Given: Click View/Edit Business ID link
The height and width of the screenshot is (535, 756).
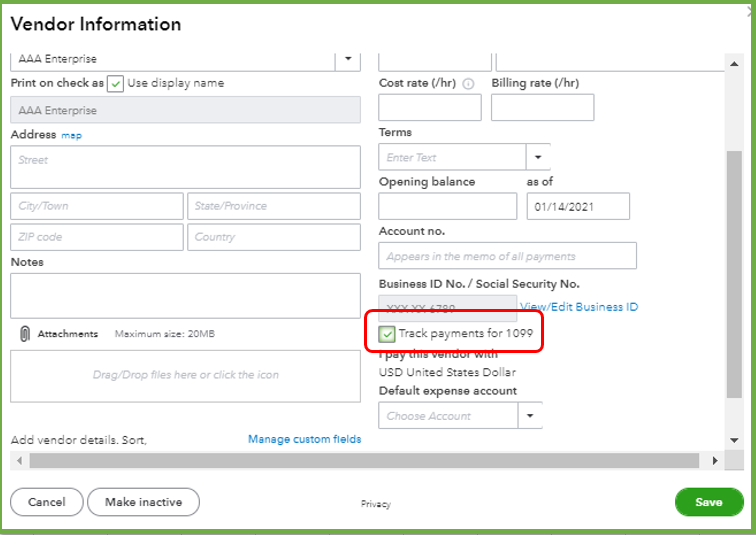Looking at the screenshot, I should 579,307.
